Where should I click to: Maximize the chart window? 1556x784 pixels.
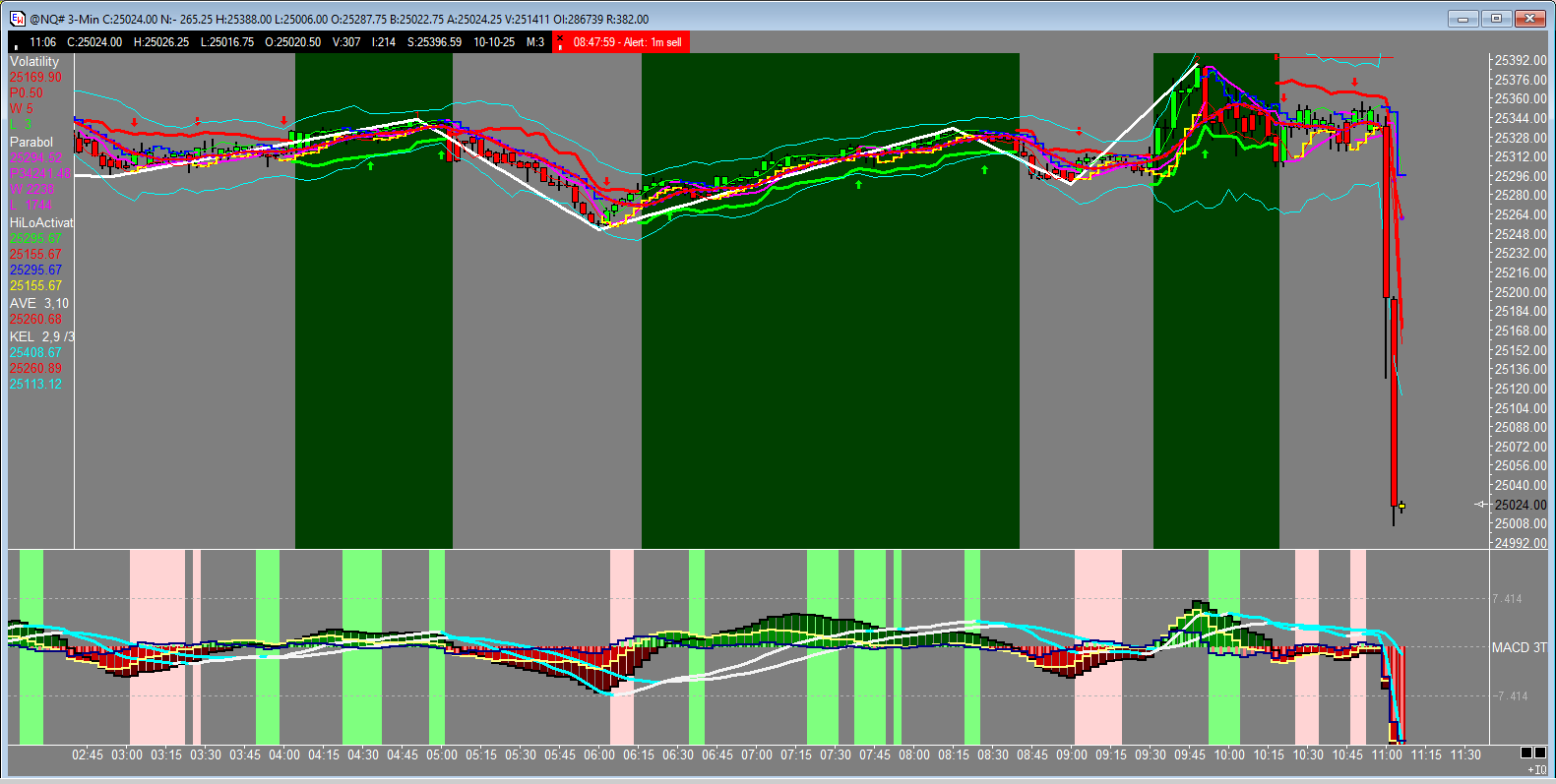point(1496,19)
